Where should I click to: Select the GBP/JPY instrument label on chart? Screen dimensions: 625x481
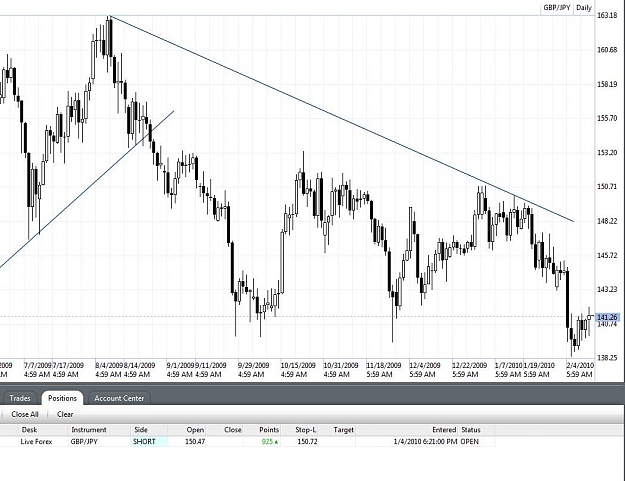tap(557, 8)
